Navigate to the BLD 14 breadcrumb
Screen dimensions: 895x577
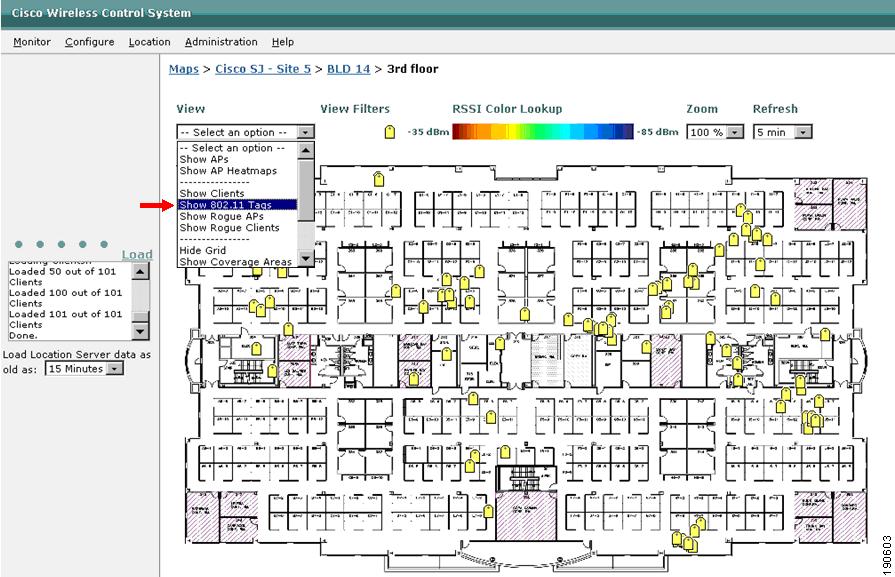(348, 69)
